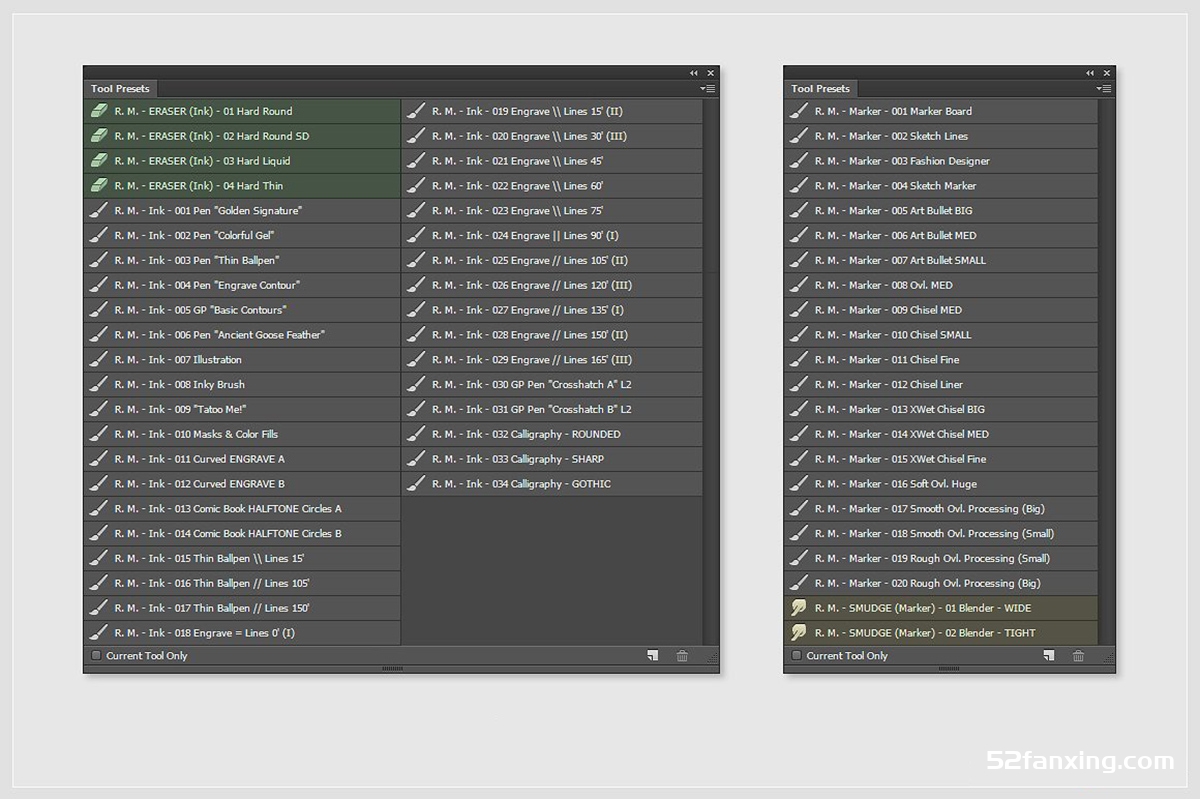Screen dimensions: 1200x799
Task: Collapse left panel with double-arrow icon
Action: (694, 73)
